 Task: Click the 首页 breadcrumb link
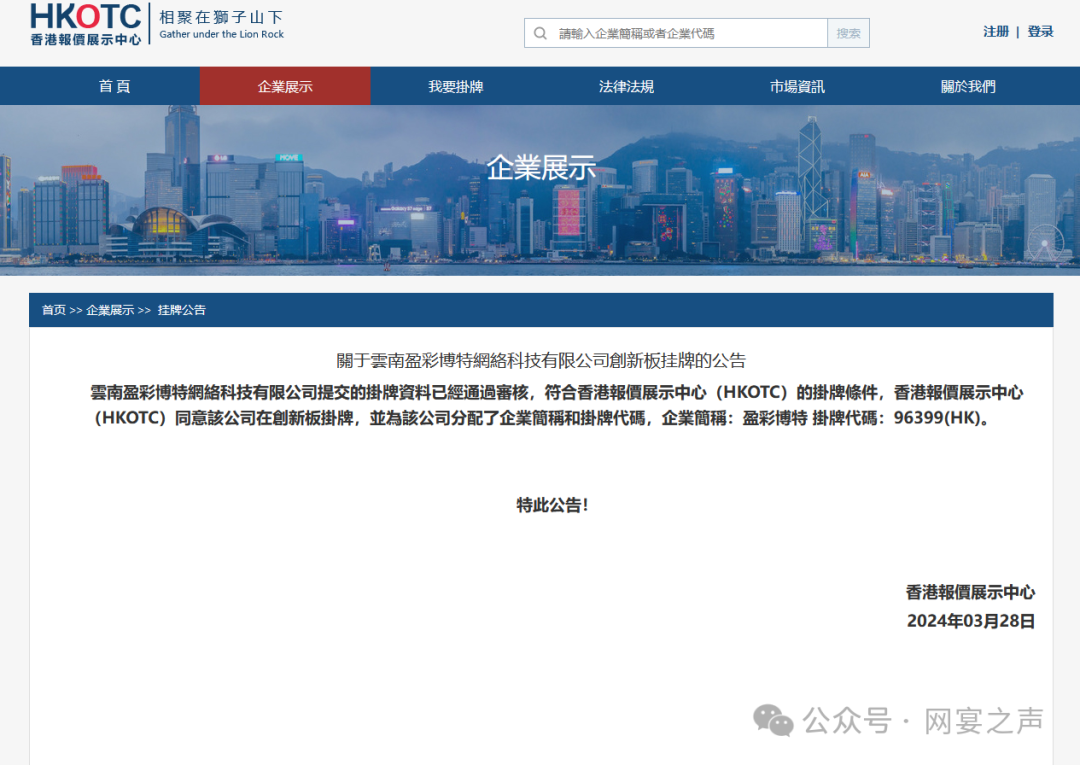[x=54, y=310]
